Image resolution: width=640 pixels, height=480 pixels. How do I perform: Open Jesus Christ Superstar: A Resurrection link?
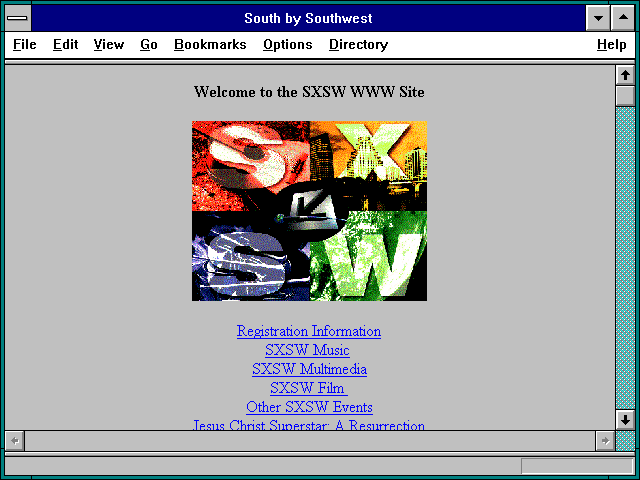[x=309, y=424]
